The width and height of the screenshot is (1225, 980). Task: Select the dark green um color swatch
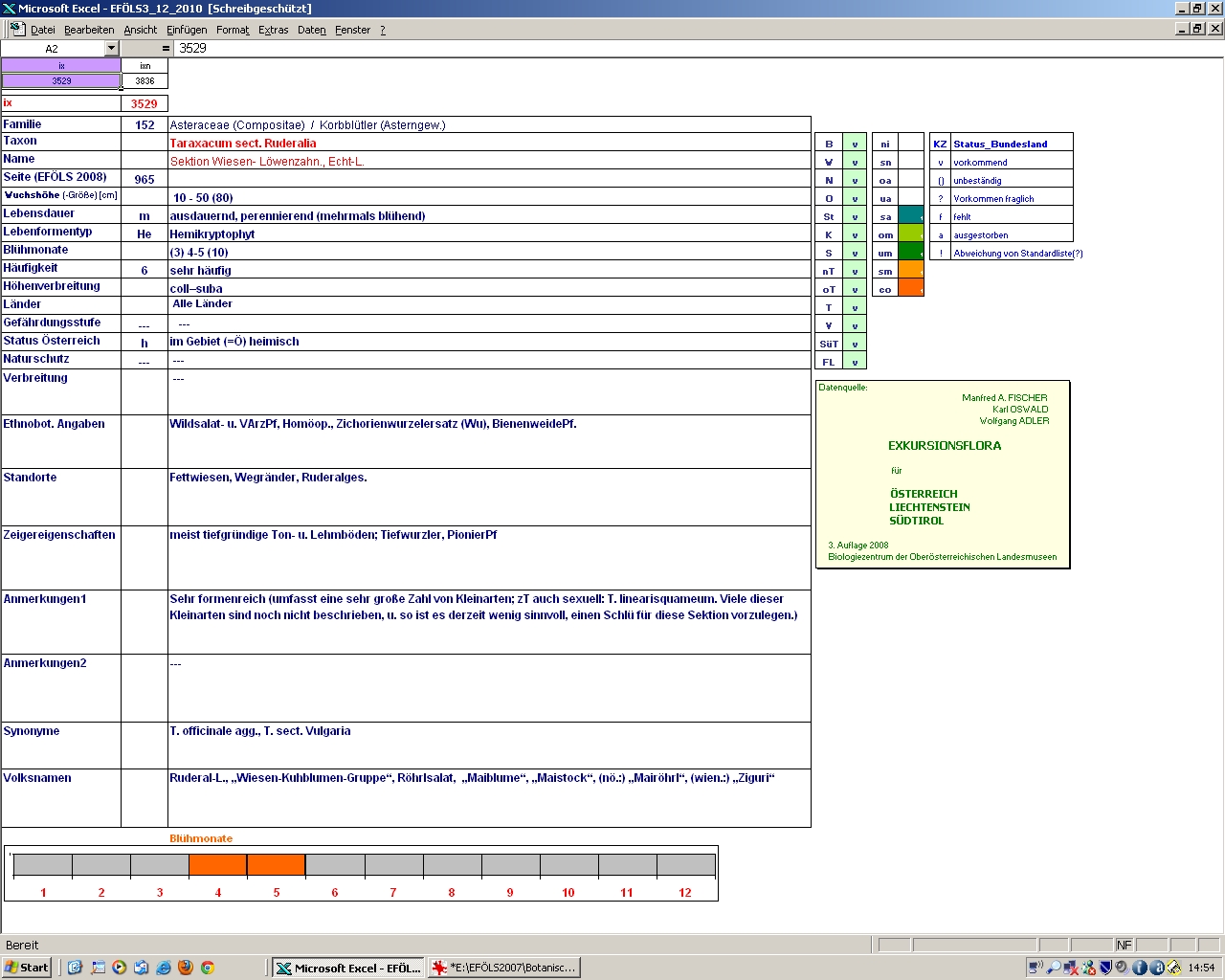pyautogui.click(x=911, y=253)
